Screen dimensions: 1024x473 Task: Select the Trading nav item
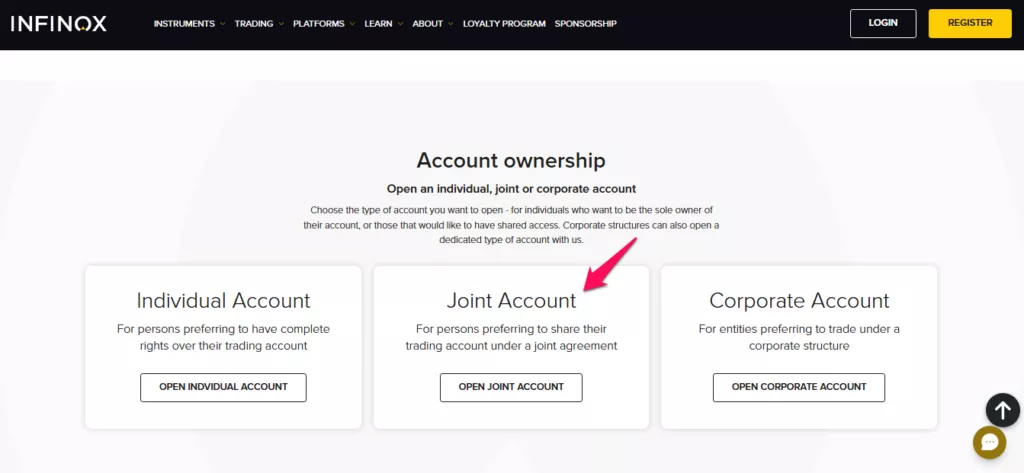(x=254, y=24)
